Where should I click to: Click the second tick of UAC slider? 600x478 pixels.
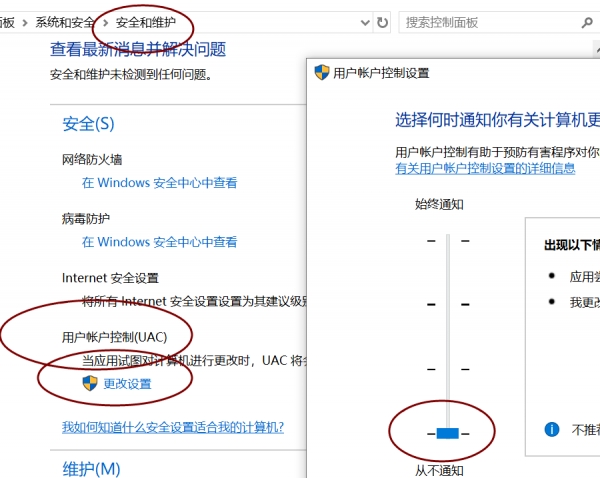(x=448, y=305)
